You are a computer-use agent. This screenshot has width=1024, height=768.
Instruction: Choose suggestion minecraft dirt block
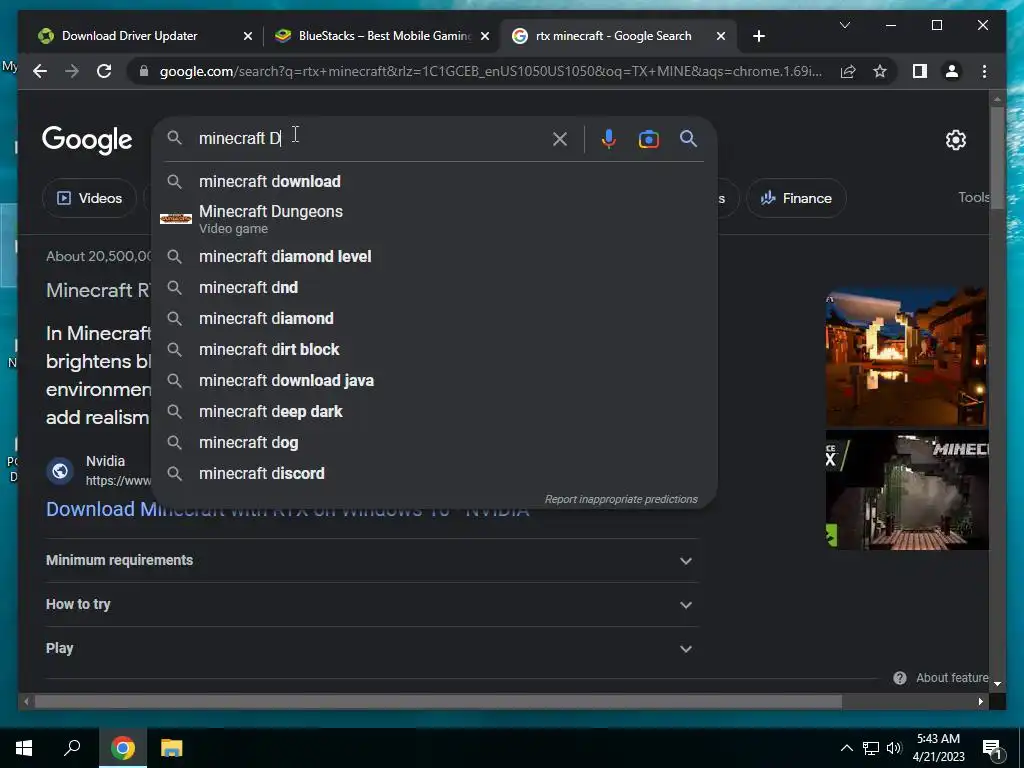[x=434, y=349]
